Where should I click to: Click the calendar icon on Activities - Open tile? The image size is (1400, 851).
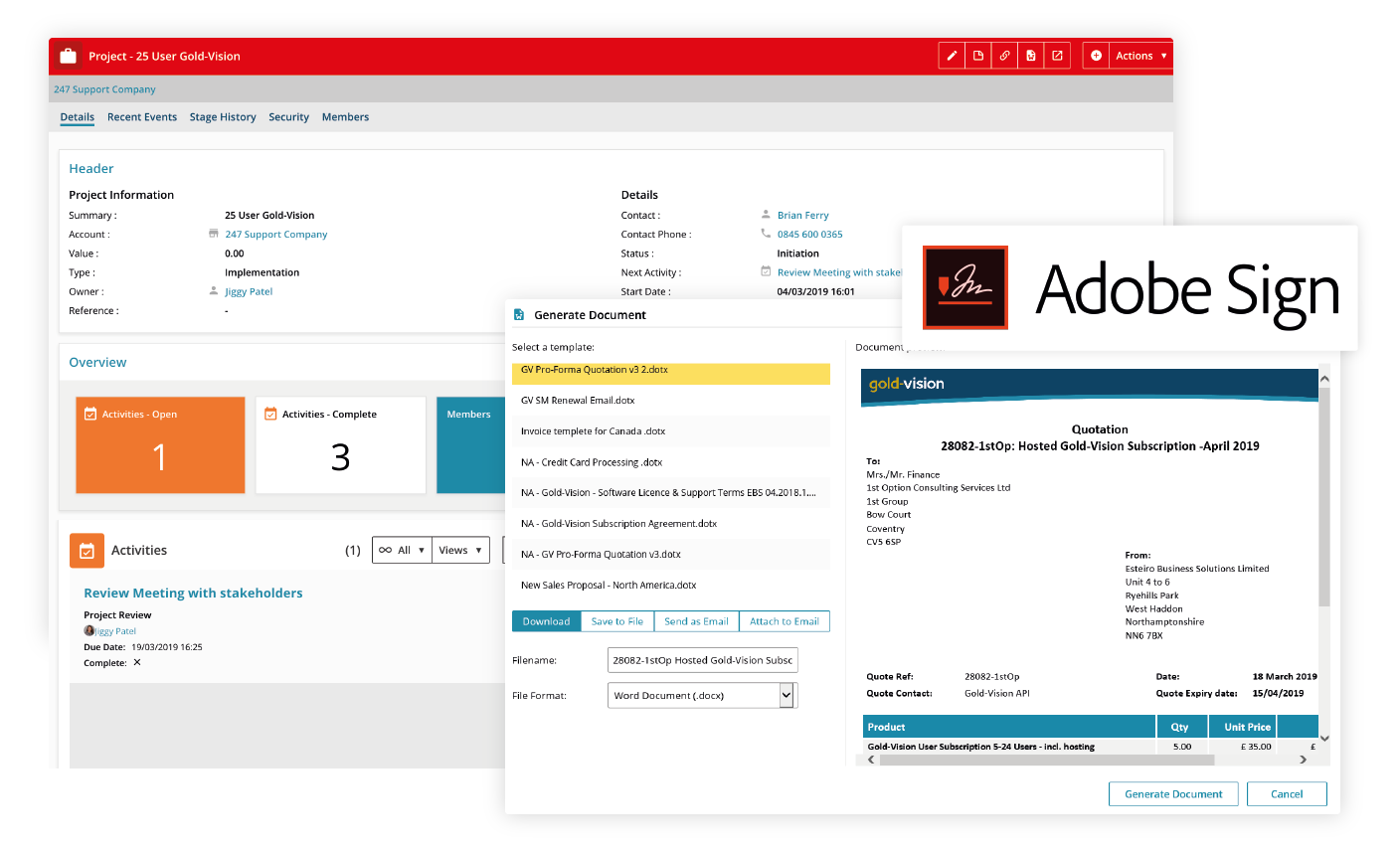[90, 414]
